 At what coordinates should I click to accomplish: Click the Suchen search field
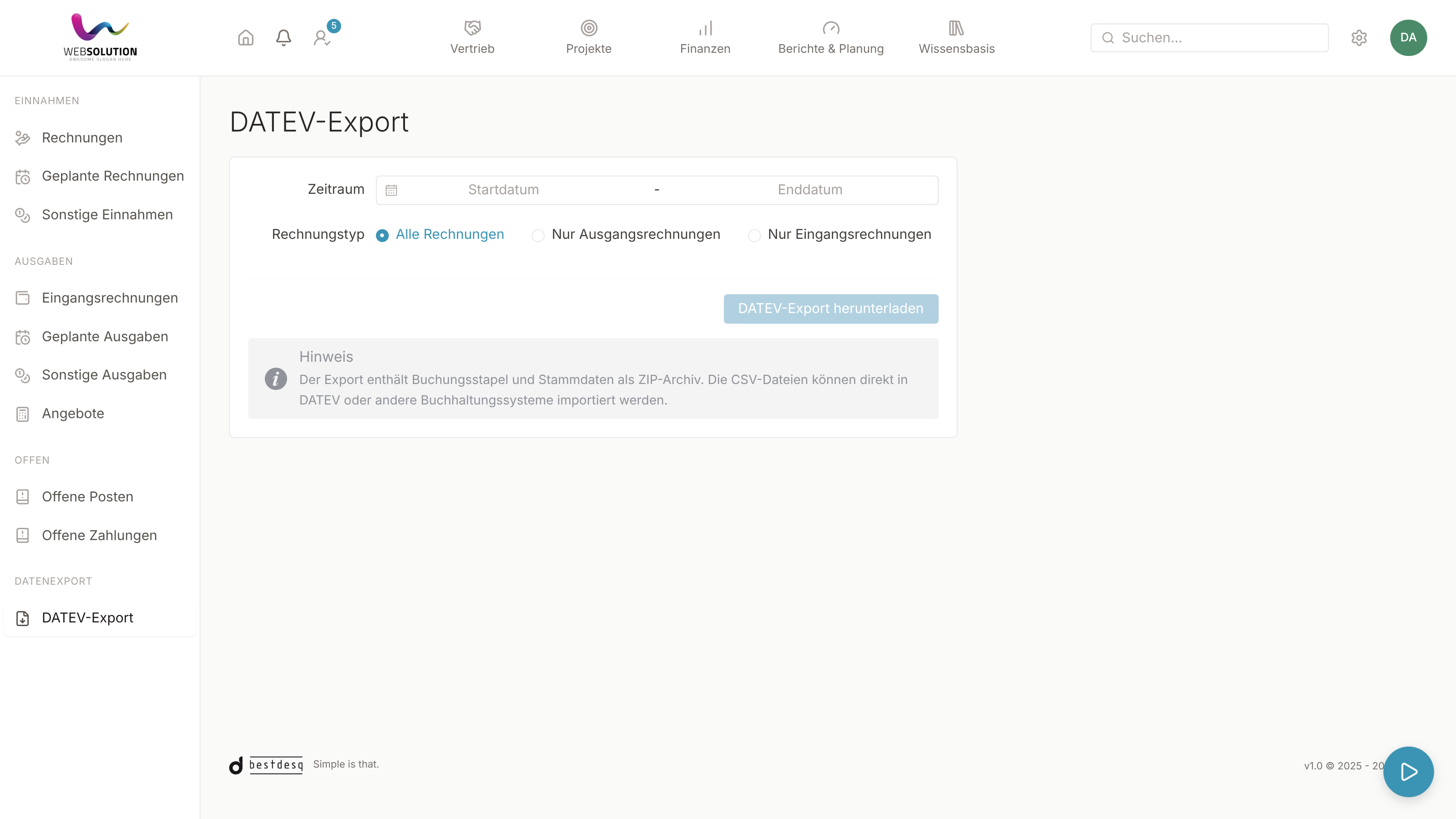(x=1209, y=38)
